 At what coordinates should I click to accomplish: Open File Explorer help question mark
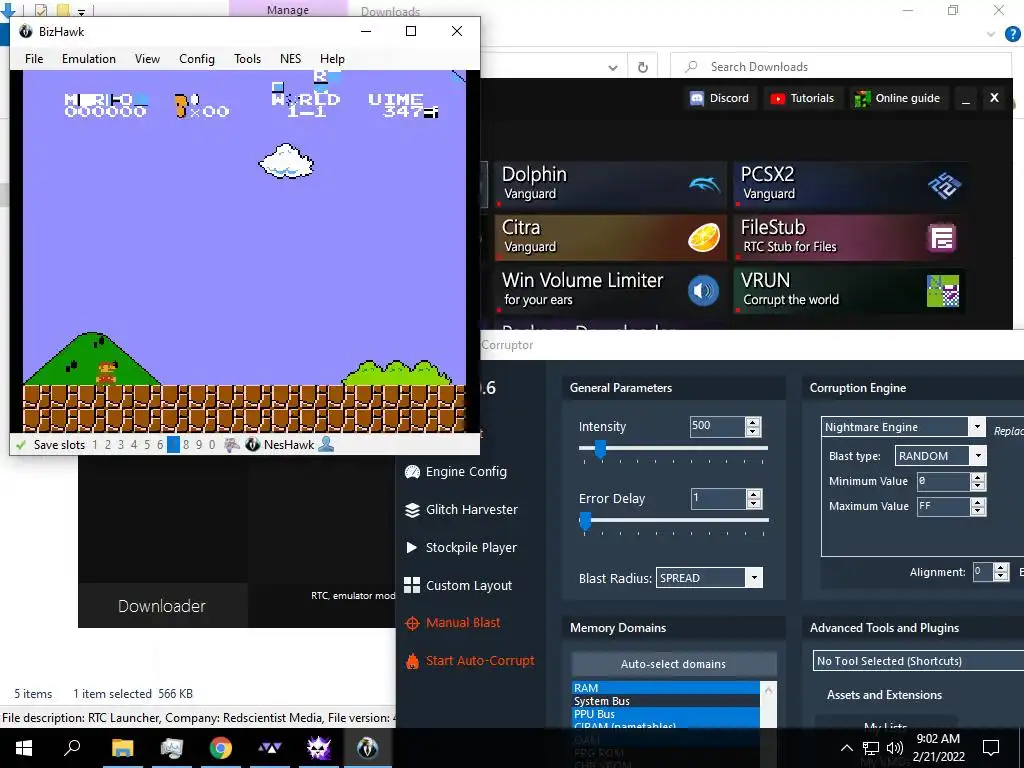click(1012, 34)
